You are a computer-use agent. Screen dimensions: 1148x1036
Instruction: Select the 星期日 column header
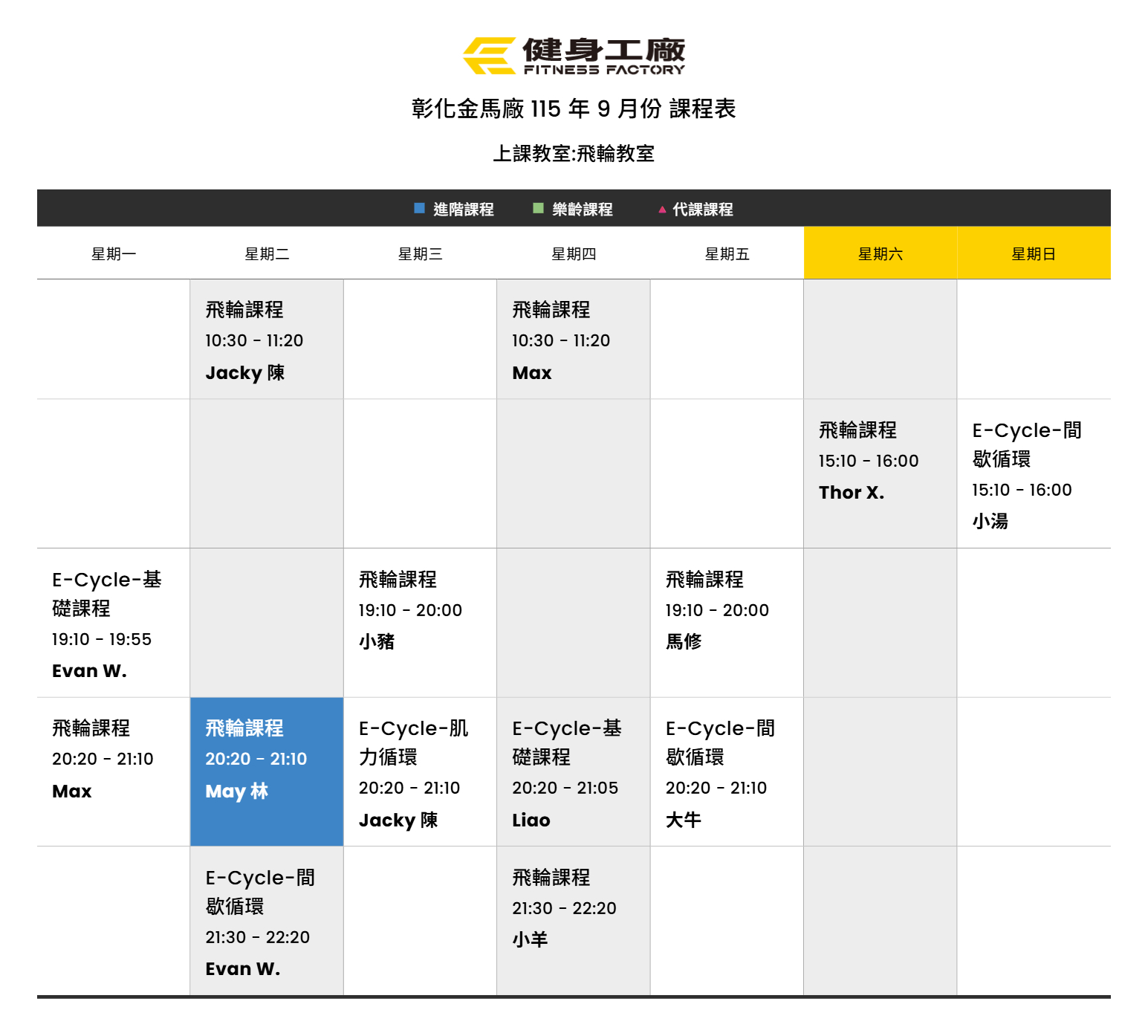pos(1034,253)
